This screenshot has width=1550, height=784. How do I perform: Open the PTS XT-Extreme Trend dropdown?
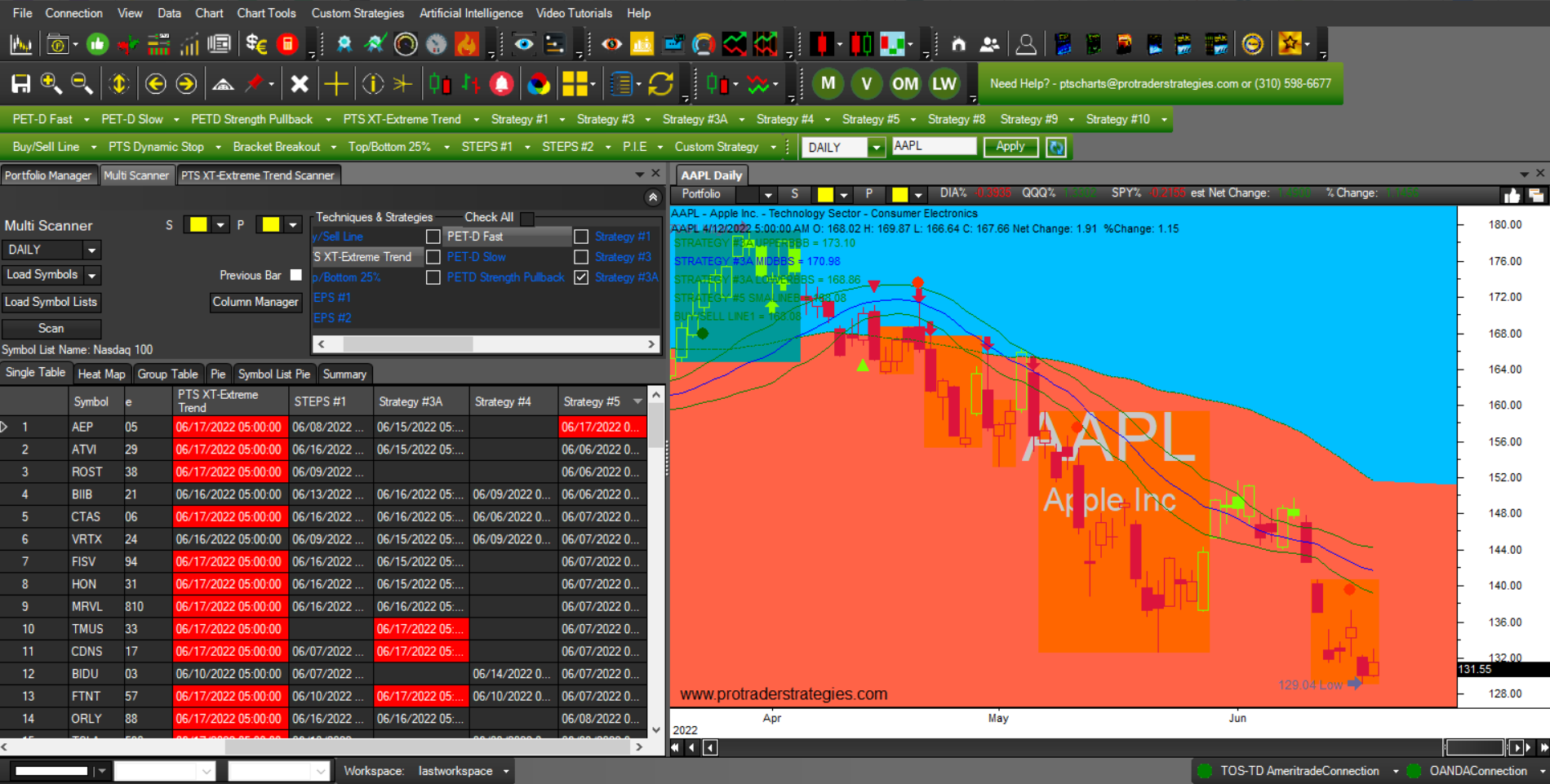(x=476, y=119)
